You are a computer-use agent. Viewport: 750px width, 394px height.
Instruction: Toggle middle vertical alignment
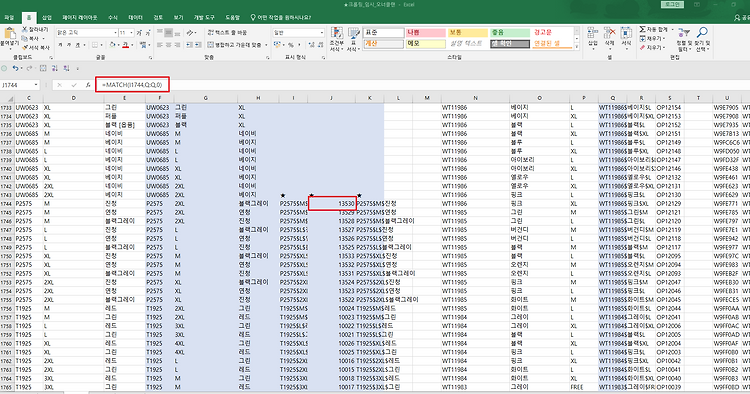point(168,33)
